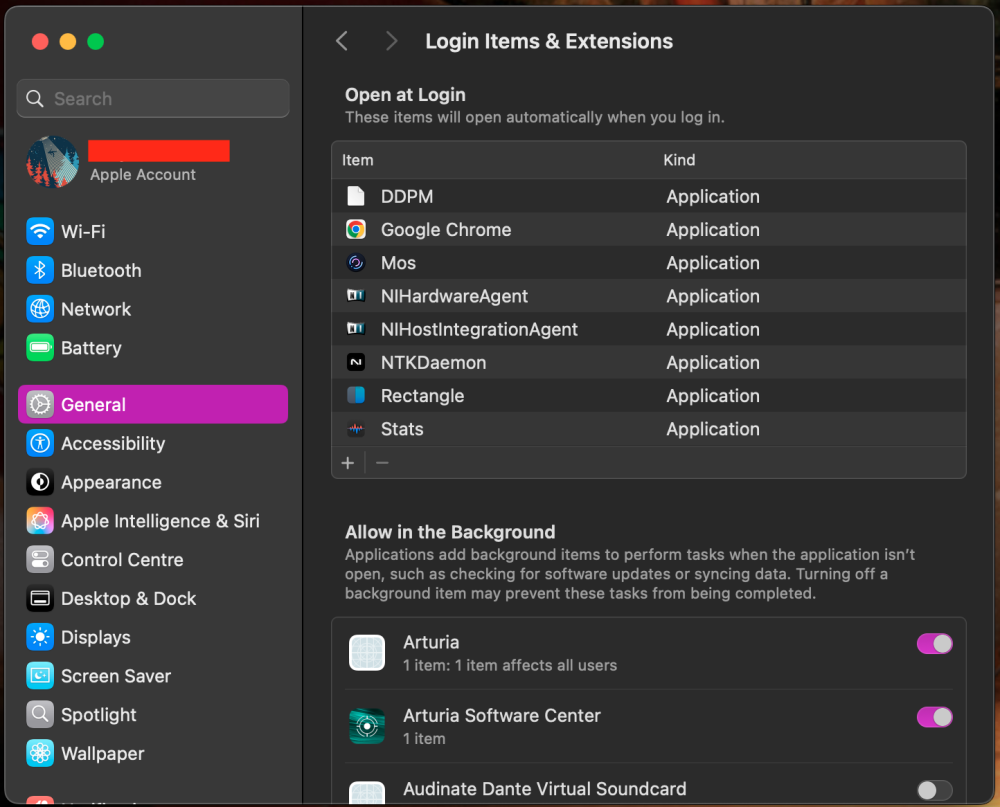Screen dimensions: 1000x807
Task: Select the NTKDaemon row text
Action: coord(433,362)
